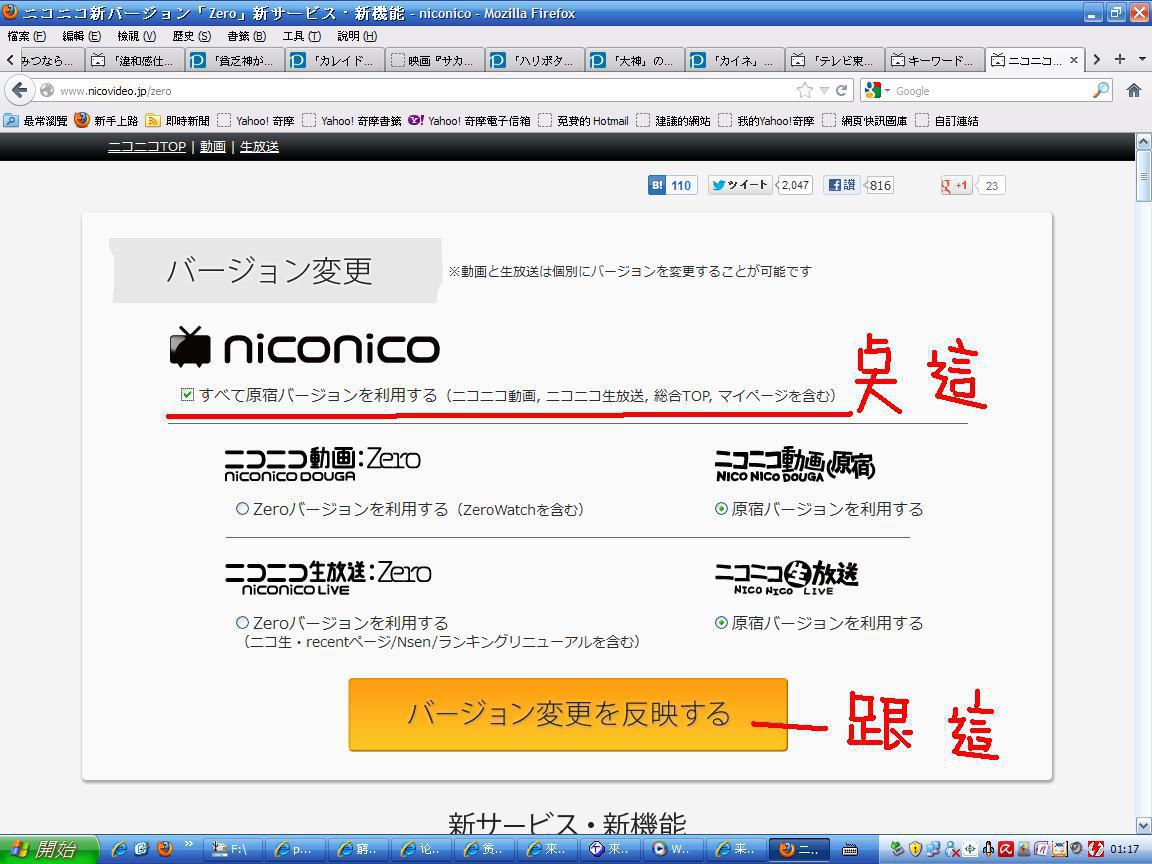The height and width of the screenshot is (864, 1152).
Task: Click the Home icon in toolbar
Action: click(x=1133, y=90)
